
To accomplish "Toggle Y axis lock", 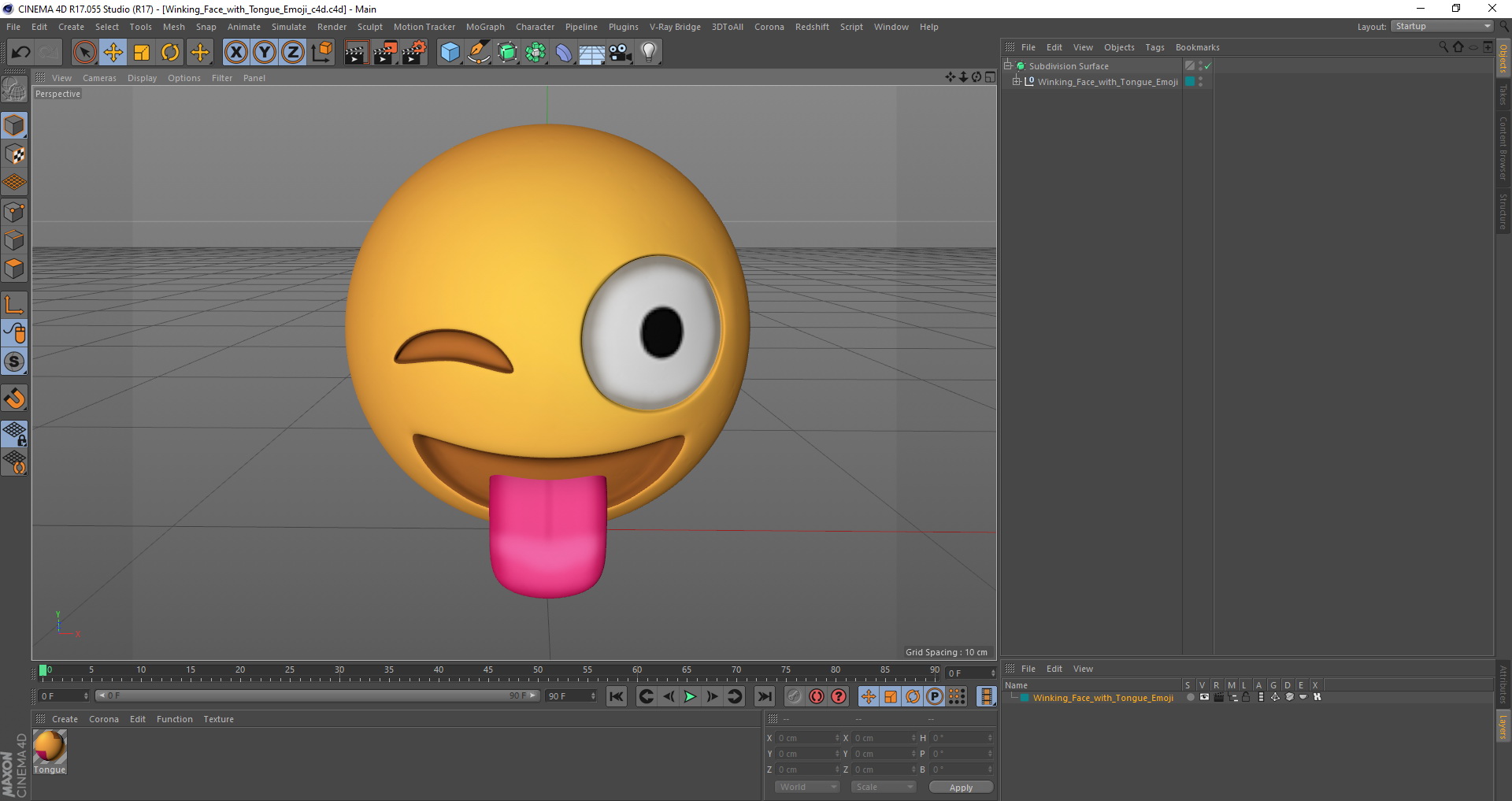I will 265,52.
